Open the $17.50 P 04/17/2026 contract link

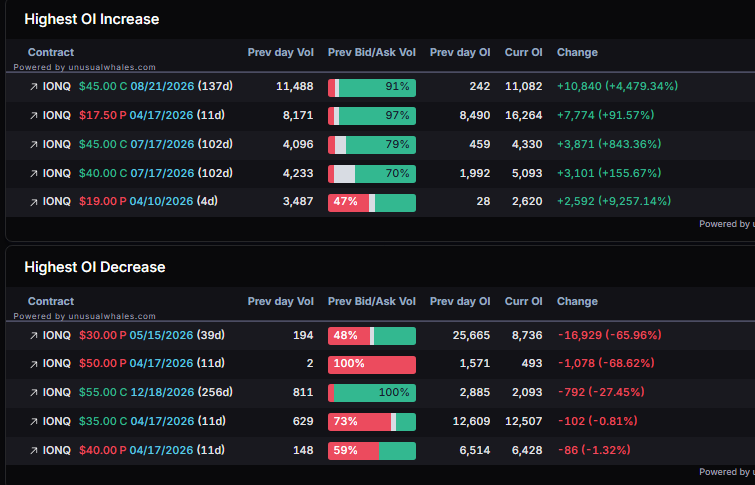point(152,115)
